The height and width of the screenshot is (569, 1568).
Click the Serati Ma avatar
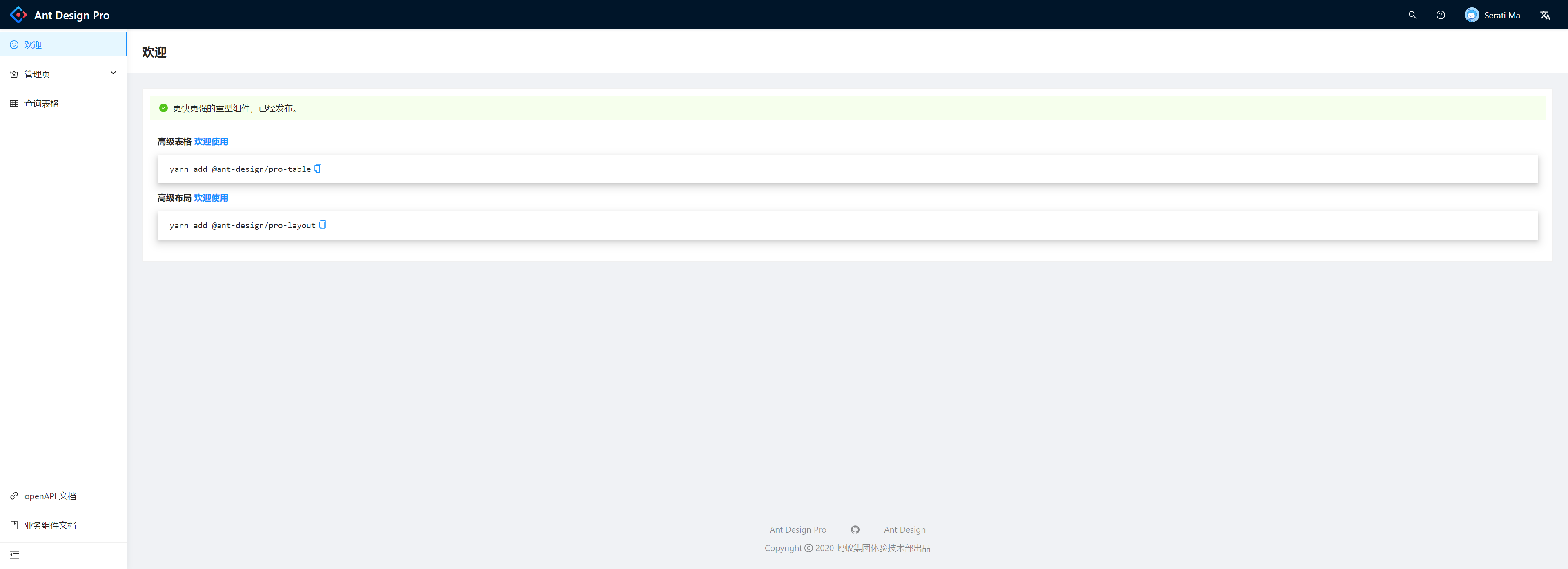pos(1471,15)
